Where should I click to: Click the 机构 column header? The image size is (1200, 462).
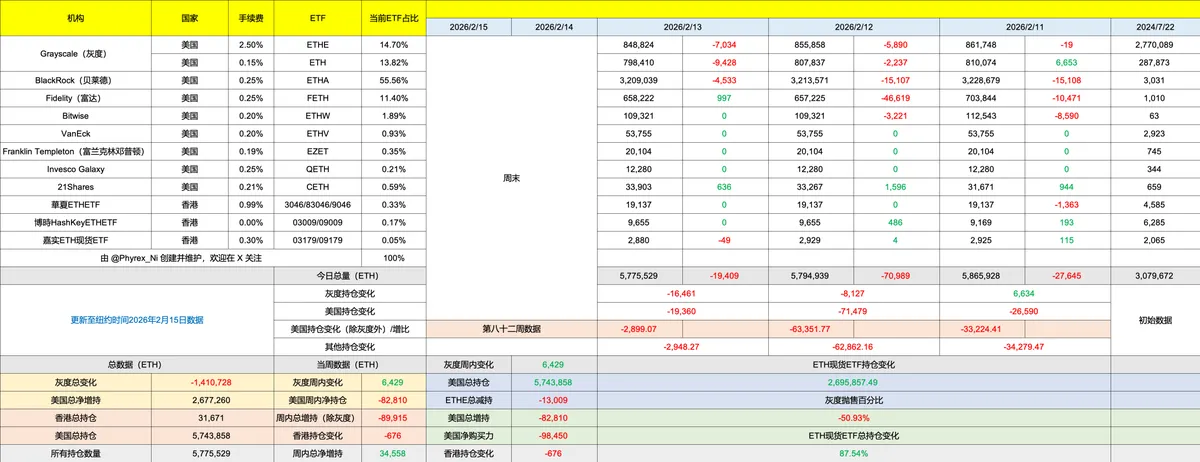pyautogui.click(x=76, y=19)
